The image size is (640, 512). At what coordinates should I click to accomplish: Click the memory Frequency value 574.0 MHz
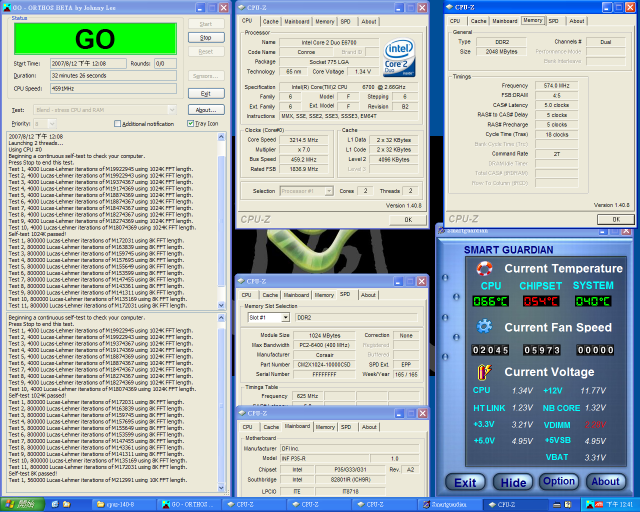coord(557,86)
